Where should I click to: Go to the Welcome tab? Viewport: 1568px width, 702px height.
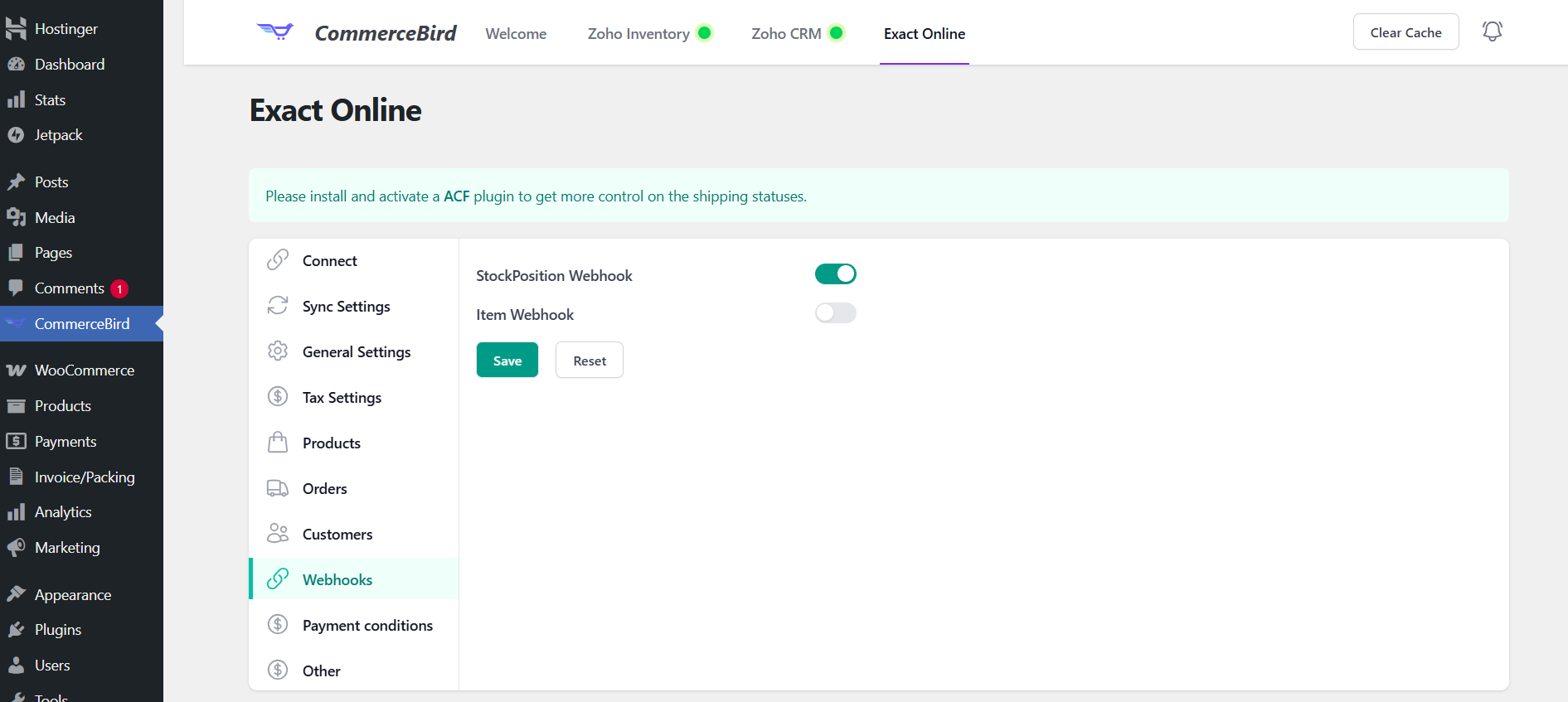[516, 34]
